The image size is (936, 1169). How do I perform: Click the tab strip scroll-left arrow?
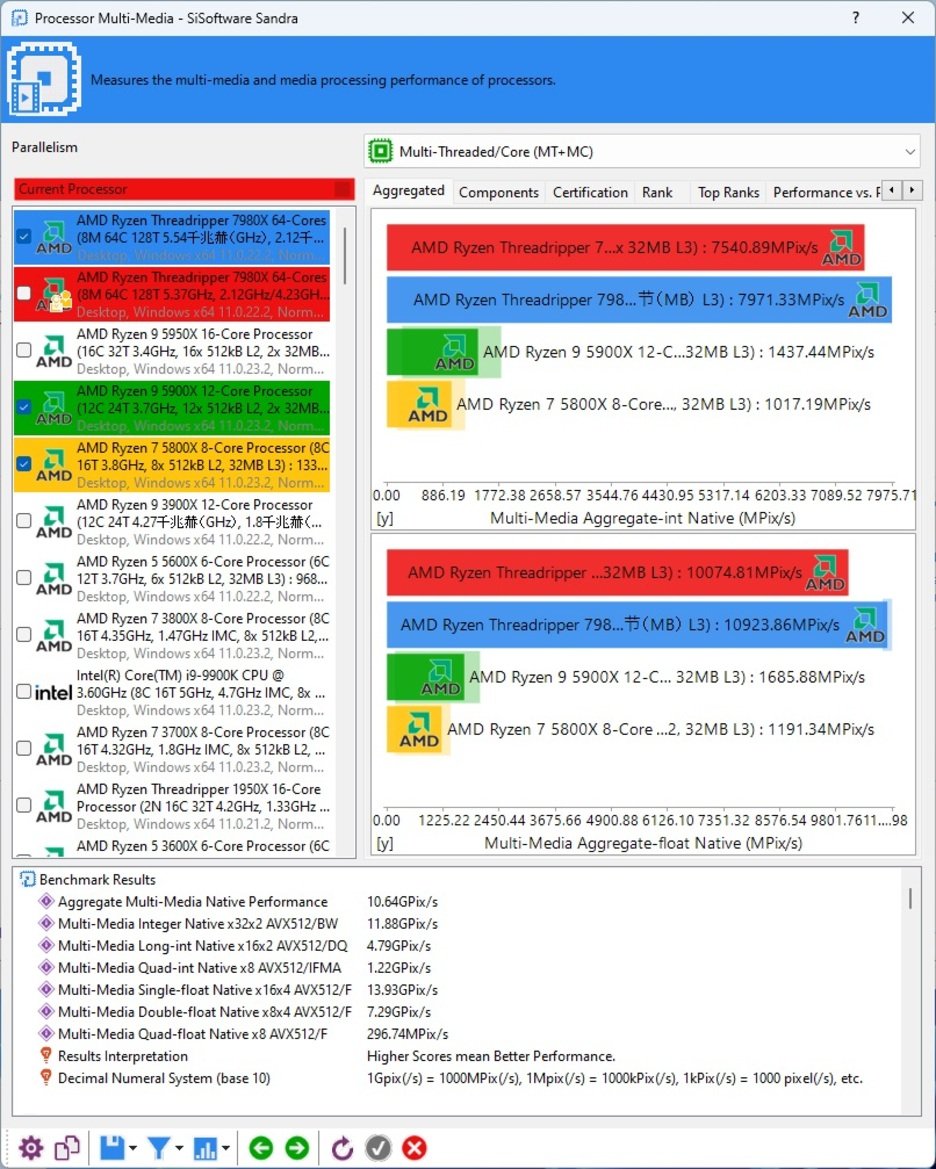coord(892,190)
